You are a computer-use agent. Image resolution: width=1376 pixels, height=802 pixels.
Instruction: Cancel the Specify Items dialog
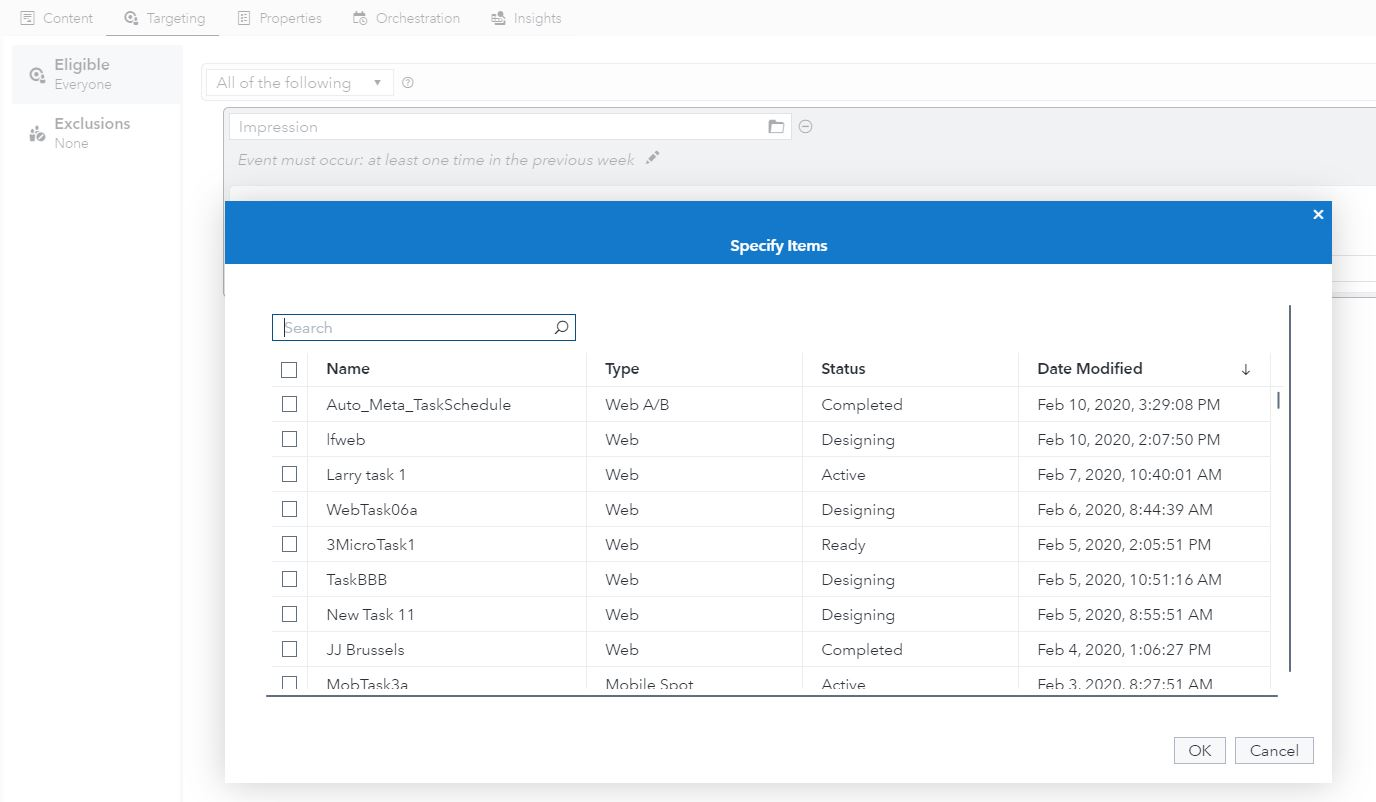point(1273,750)
